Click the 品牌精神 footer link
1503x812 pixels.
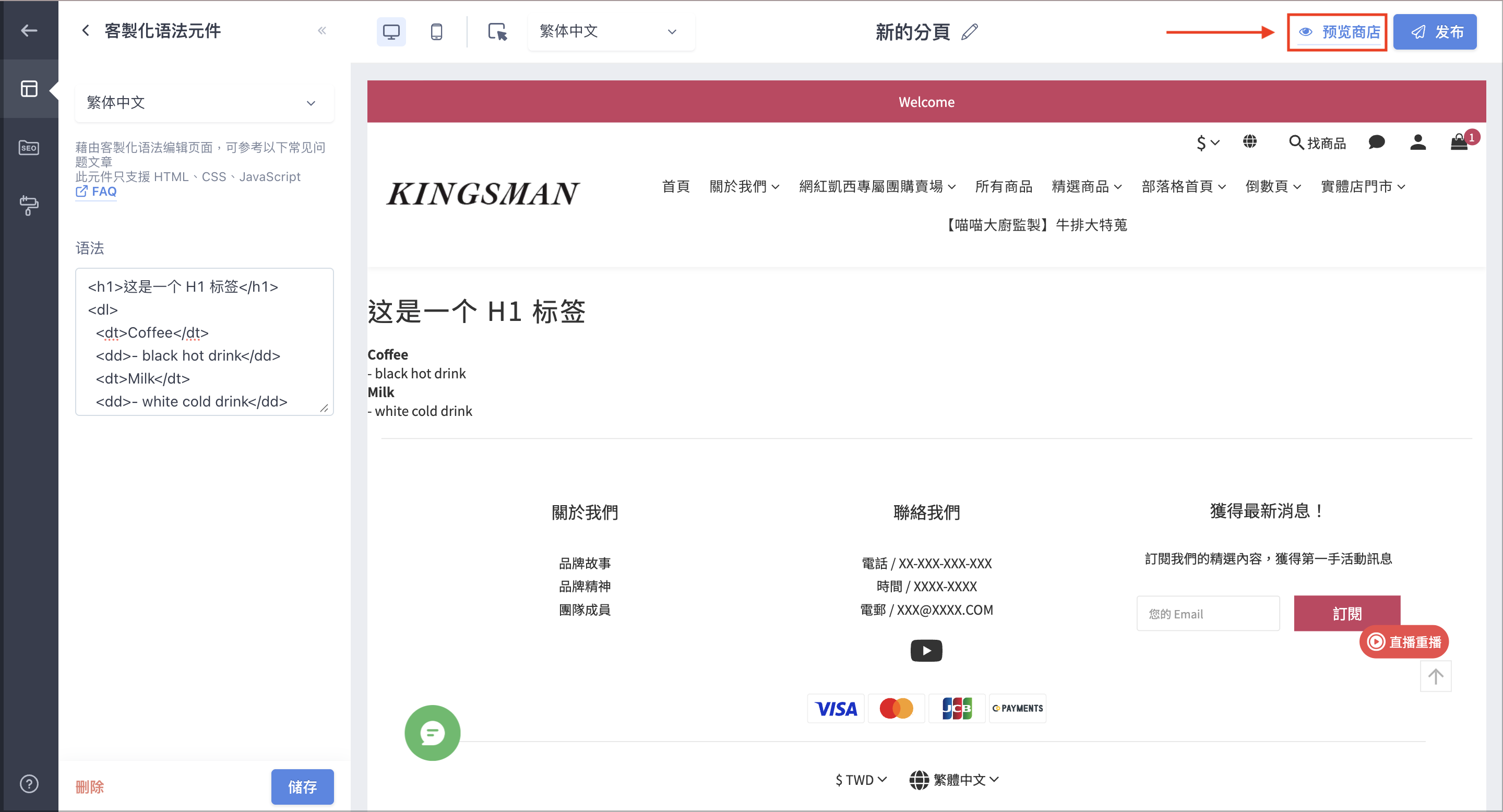pyautogui.click(x=584, y=586)
